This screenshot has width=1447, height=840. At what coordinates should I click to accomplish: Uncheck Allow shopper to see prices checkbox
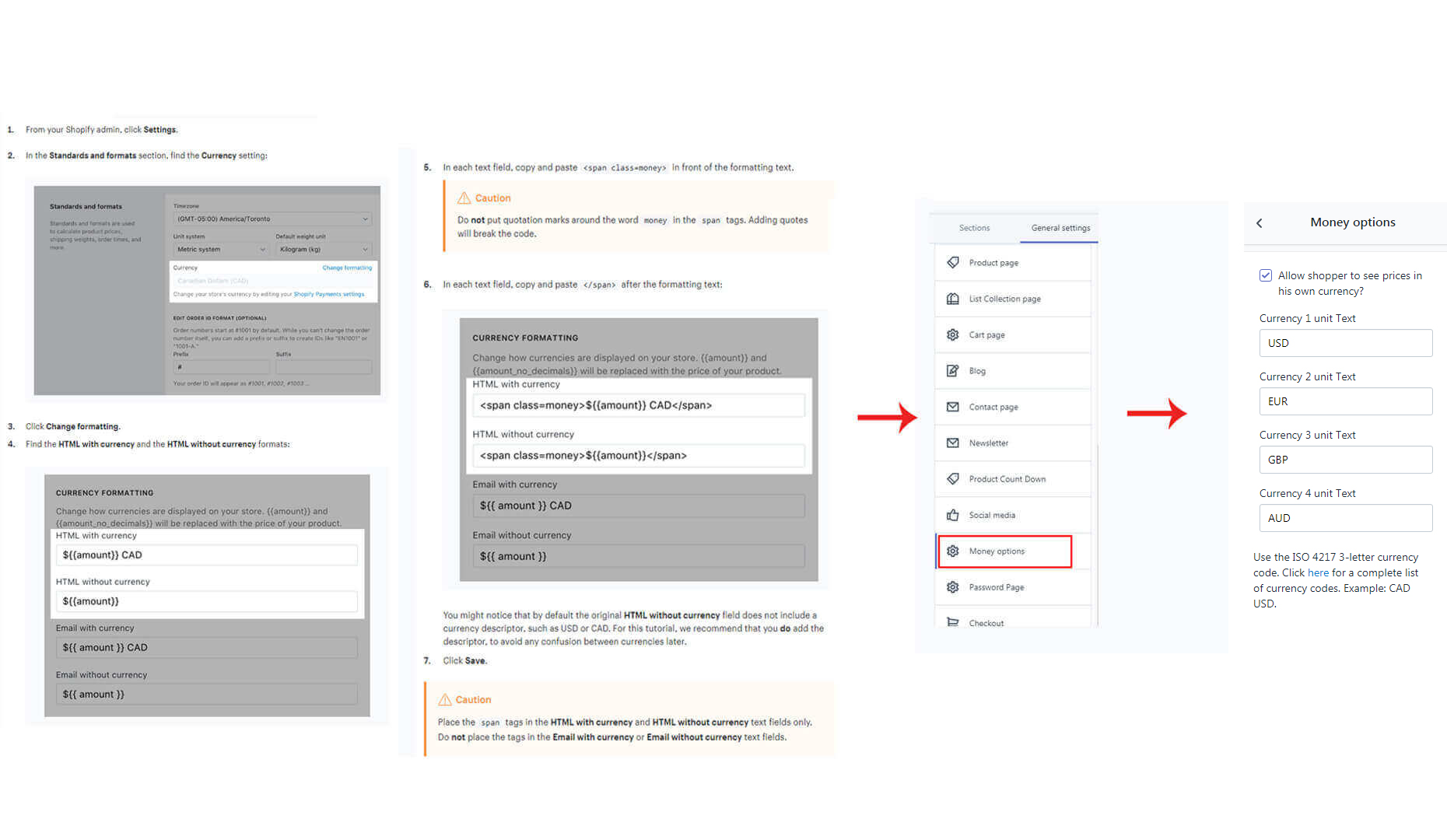[x=1266, y=275]
